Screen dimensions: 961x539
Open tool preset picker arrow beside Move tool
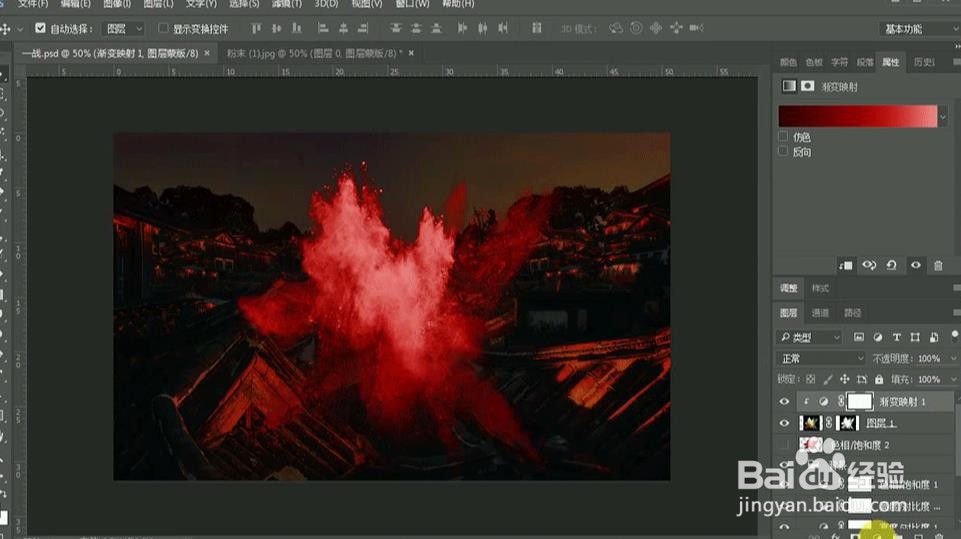click(20, 29)
